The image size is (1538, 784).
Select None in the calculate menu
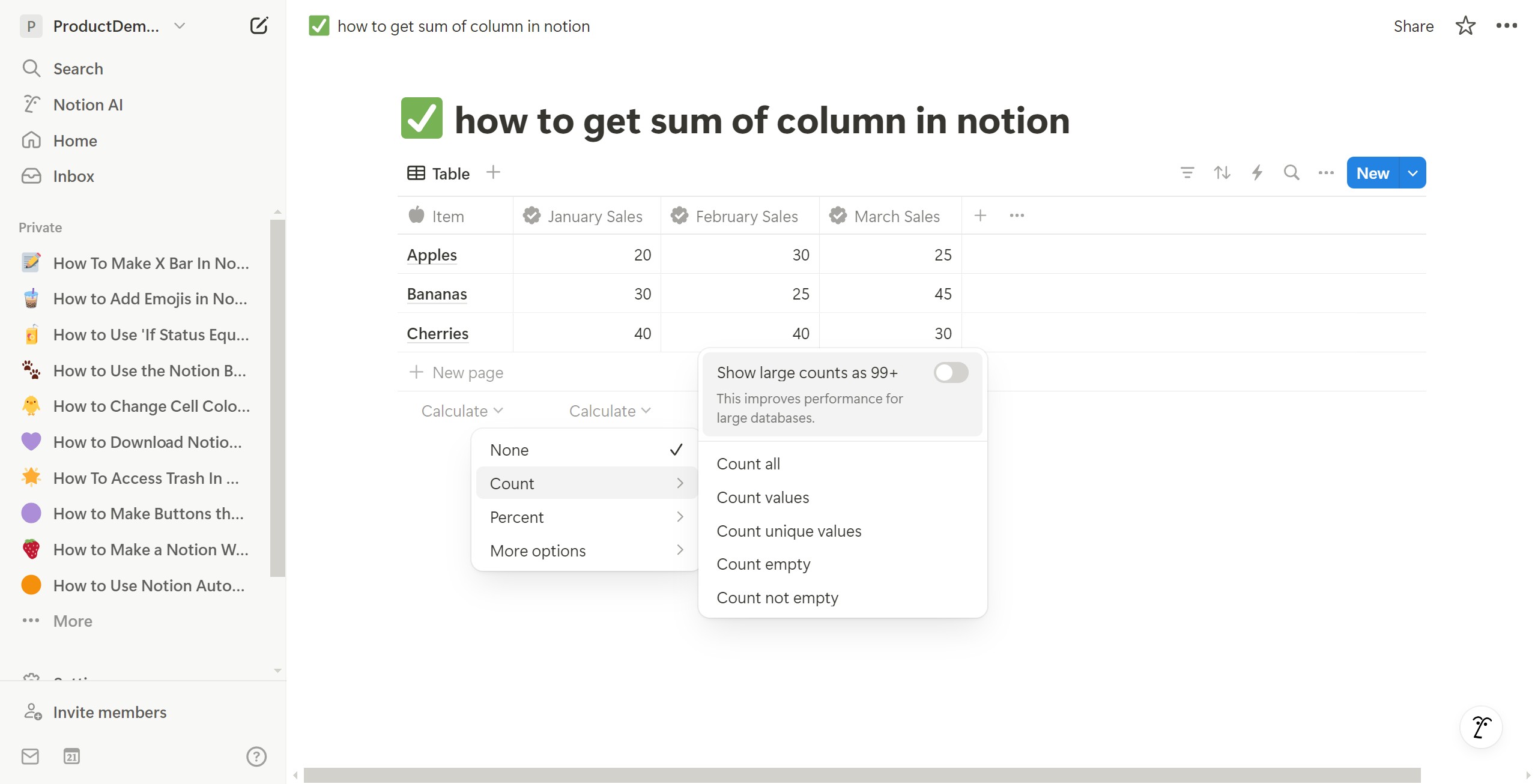[x=586, y=450]
